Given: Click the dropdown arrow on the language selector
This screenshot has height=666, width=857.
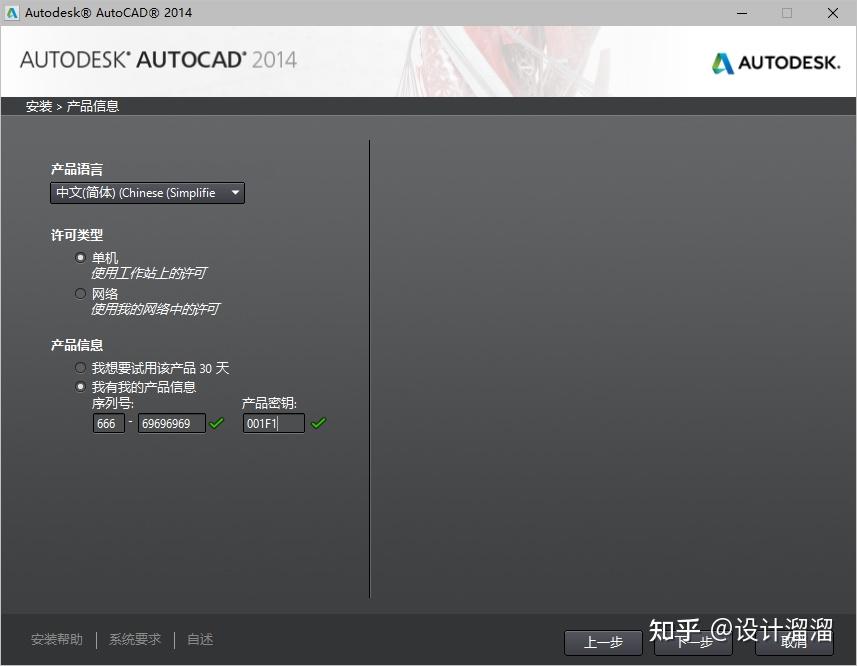Looking at the screenshot, I should (x=234, y=192).
